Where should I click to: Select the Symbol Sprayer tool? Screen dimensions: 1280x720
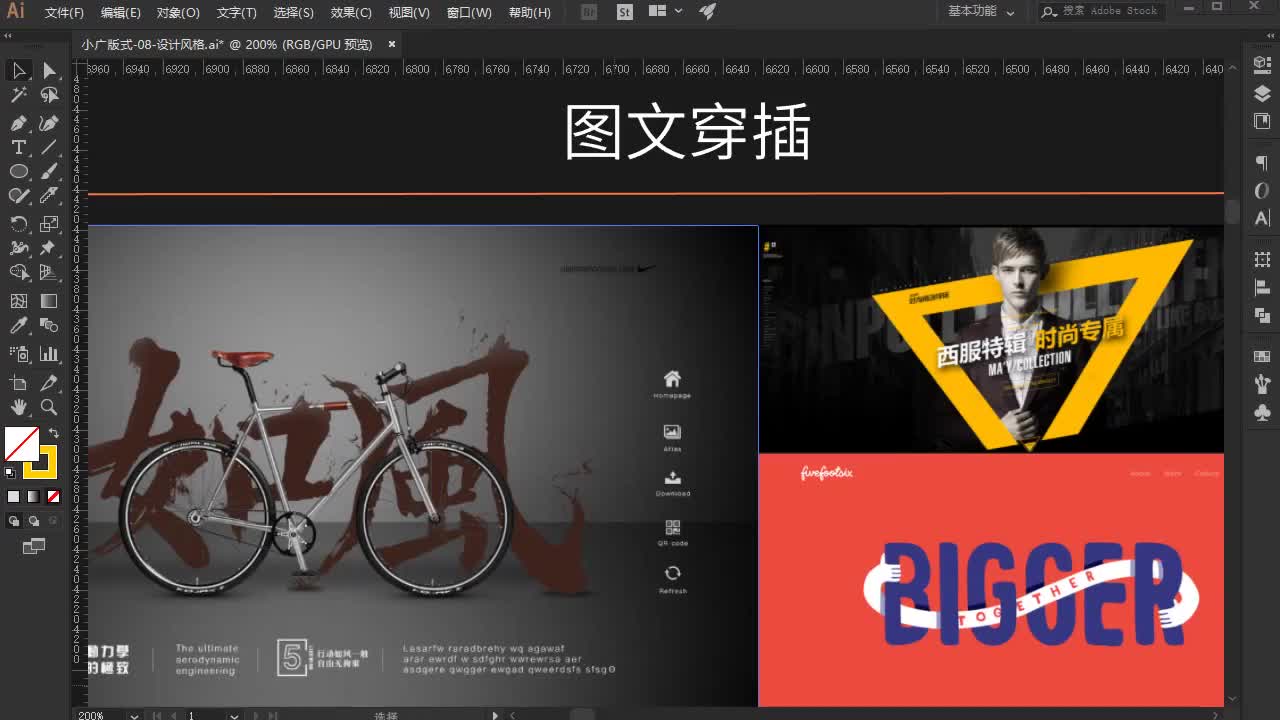(x=18, y=353)
